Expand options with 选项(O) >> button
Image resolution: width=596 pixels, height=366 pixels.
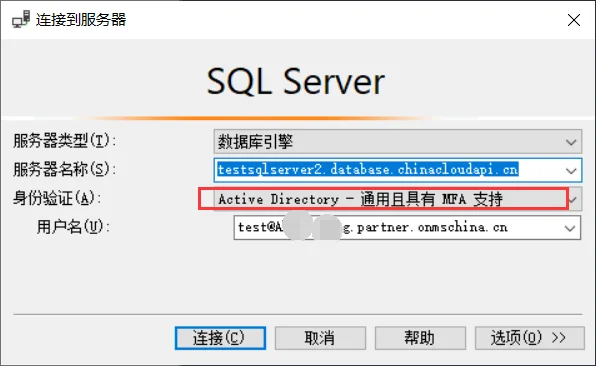coord(529,338)
